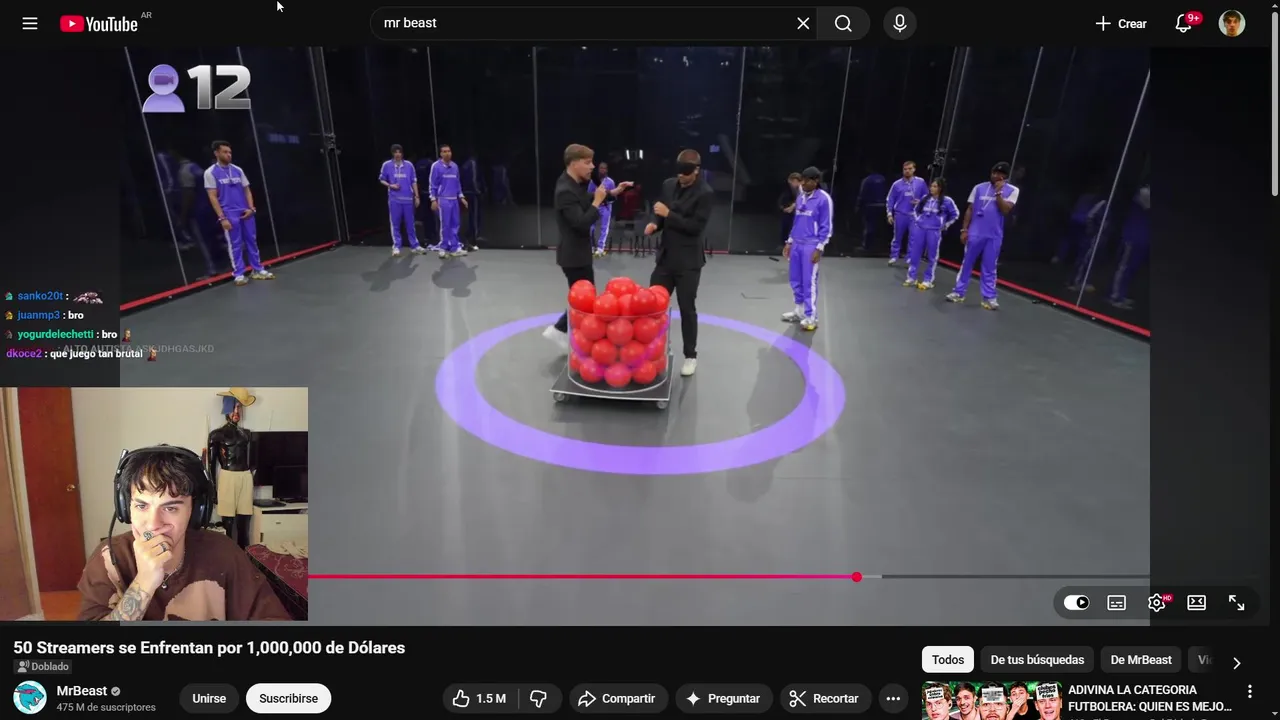This screenshot has width=1280, height=720.
Task: Open the MrBeast channel avatar
Action: (x=30, y=697)
